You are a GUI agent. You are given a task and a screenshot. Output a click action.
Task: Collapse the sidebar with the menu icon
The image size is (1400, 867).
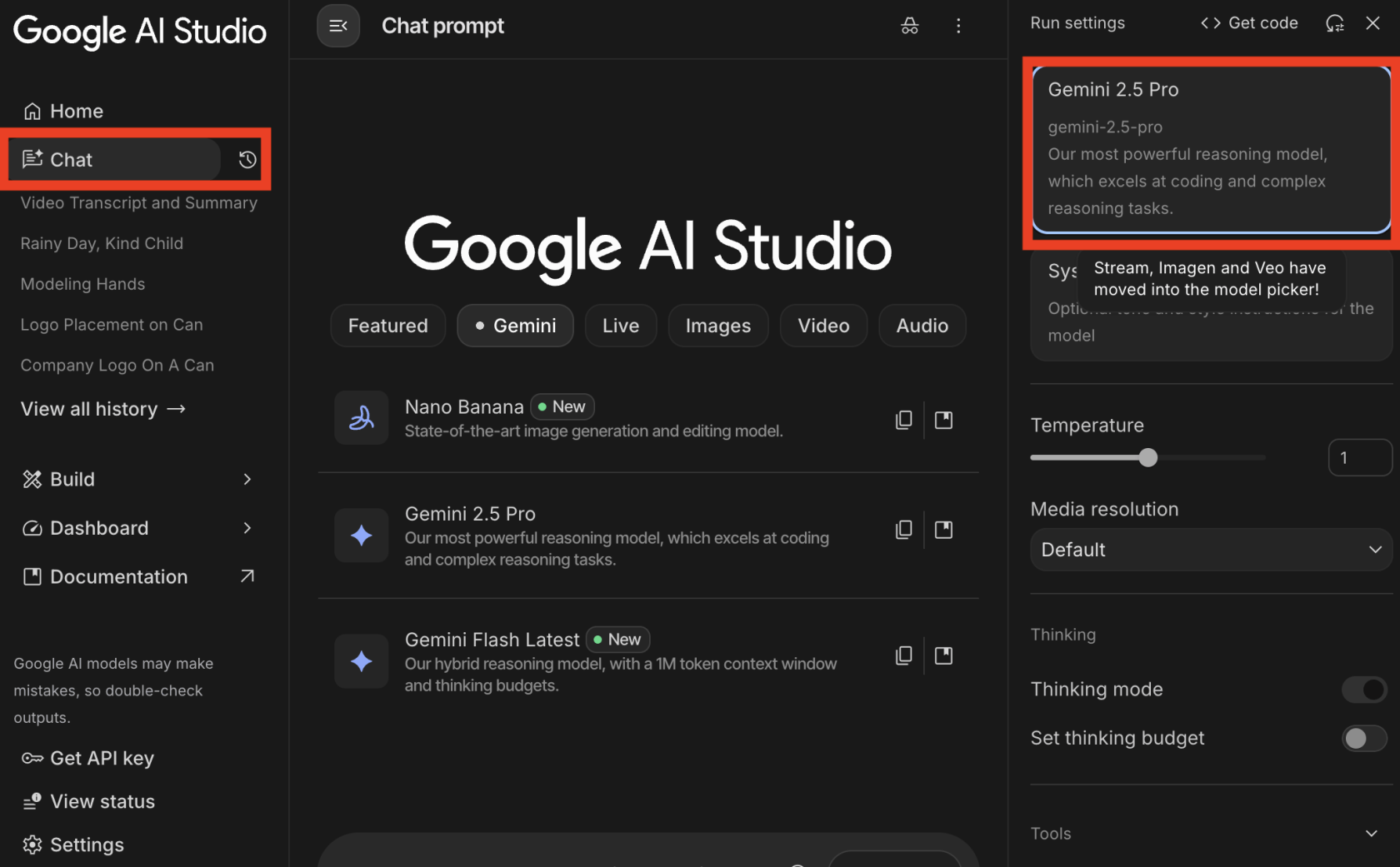pyautogui.click(x=337, y=26)
